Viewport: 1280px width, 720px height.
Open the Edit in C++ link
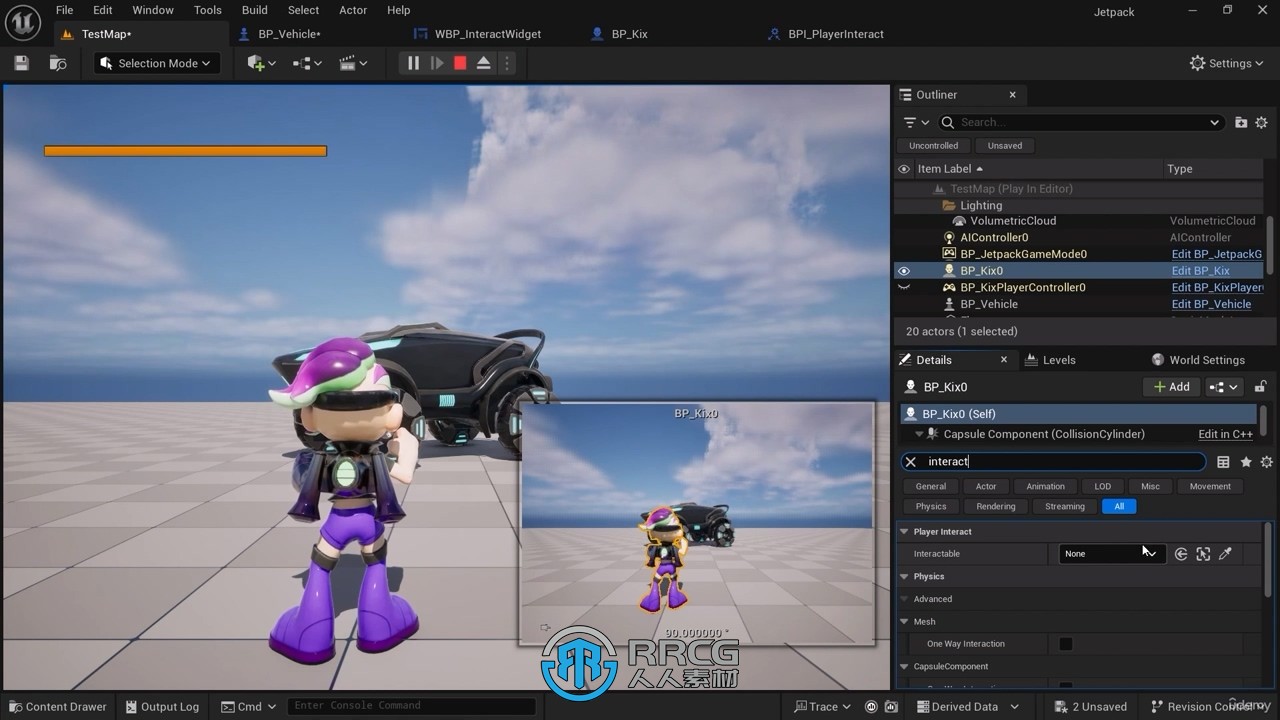click(x=1225, y=434)
